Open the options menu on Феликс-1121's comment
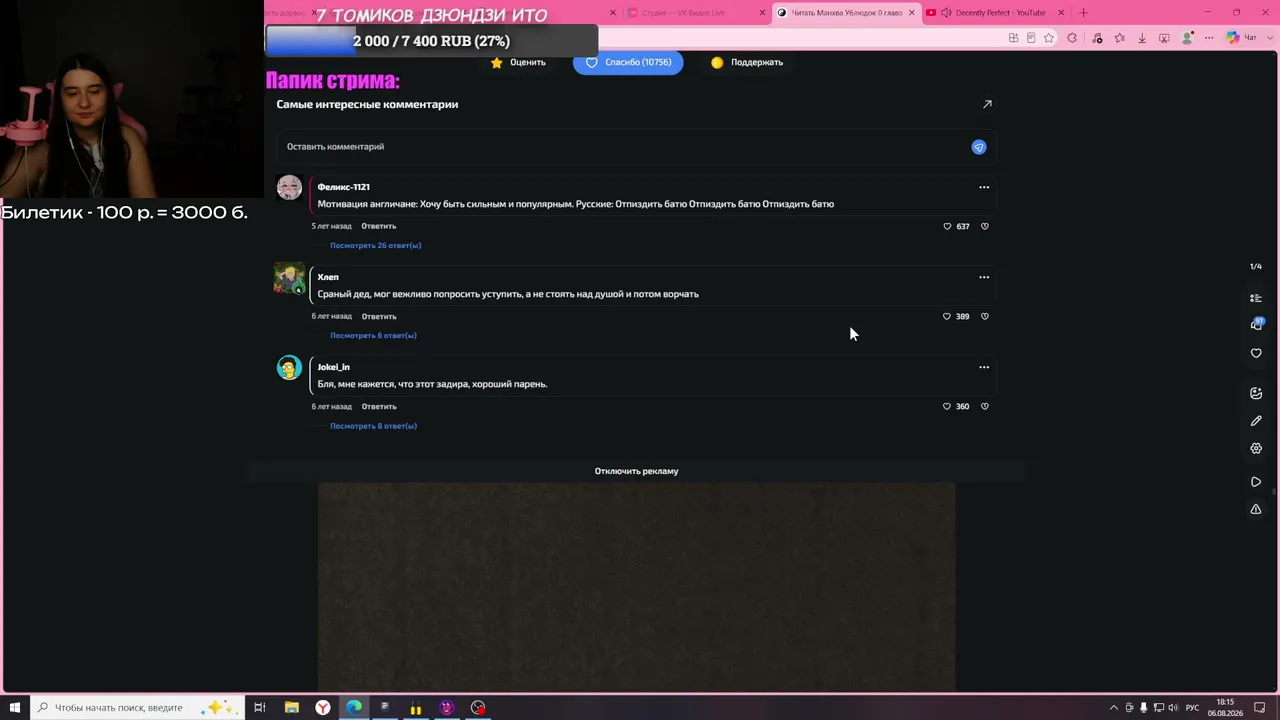The image size is (1280, 720). tap(984, 187)
